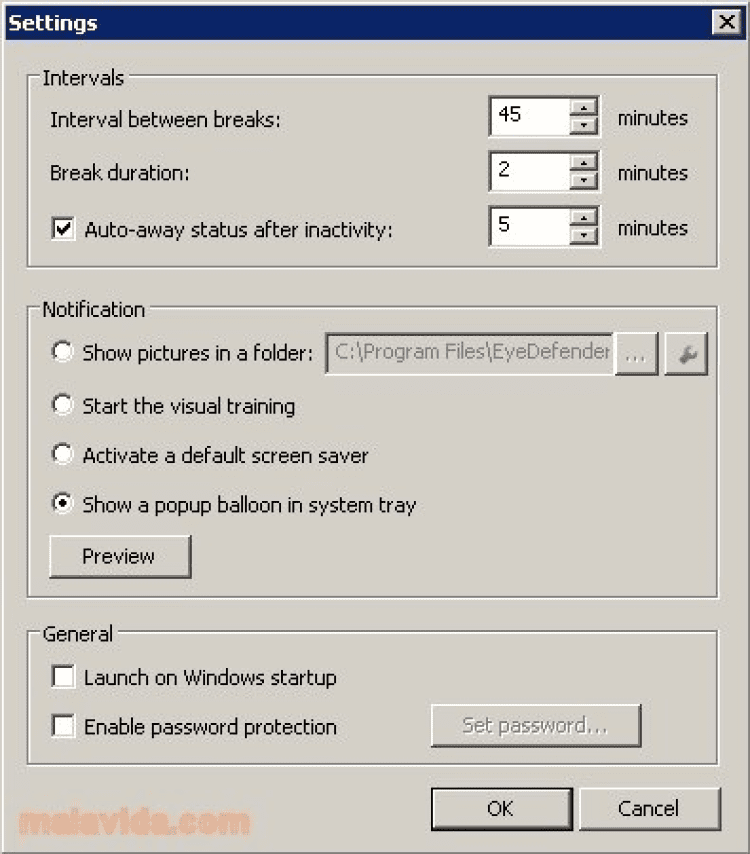Image resolution: width=750 pixels, height=854 pixels.
Task: Click the wrench icon next to folder path
Action: point(686,354)
